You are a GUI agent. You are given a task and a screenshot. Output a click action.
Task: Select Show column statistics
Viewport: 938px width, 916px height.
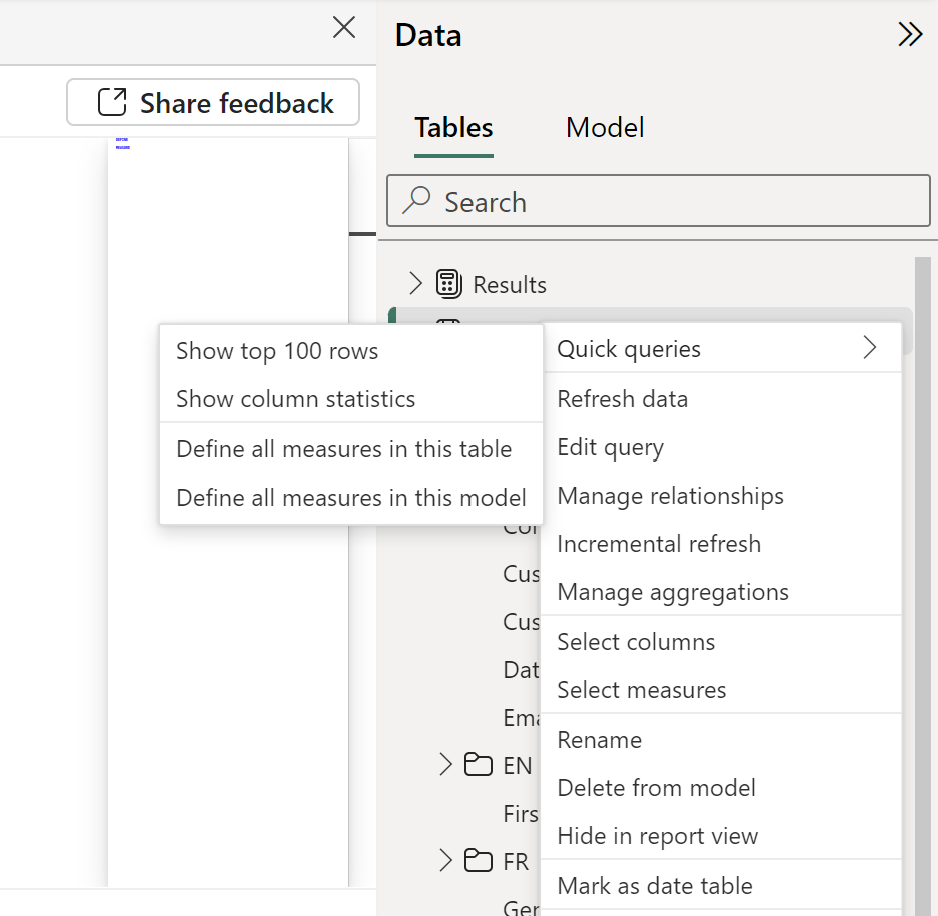coord(295,399)
